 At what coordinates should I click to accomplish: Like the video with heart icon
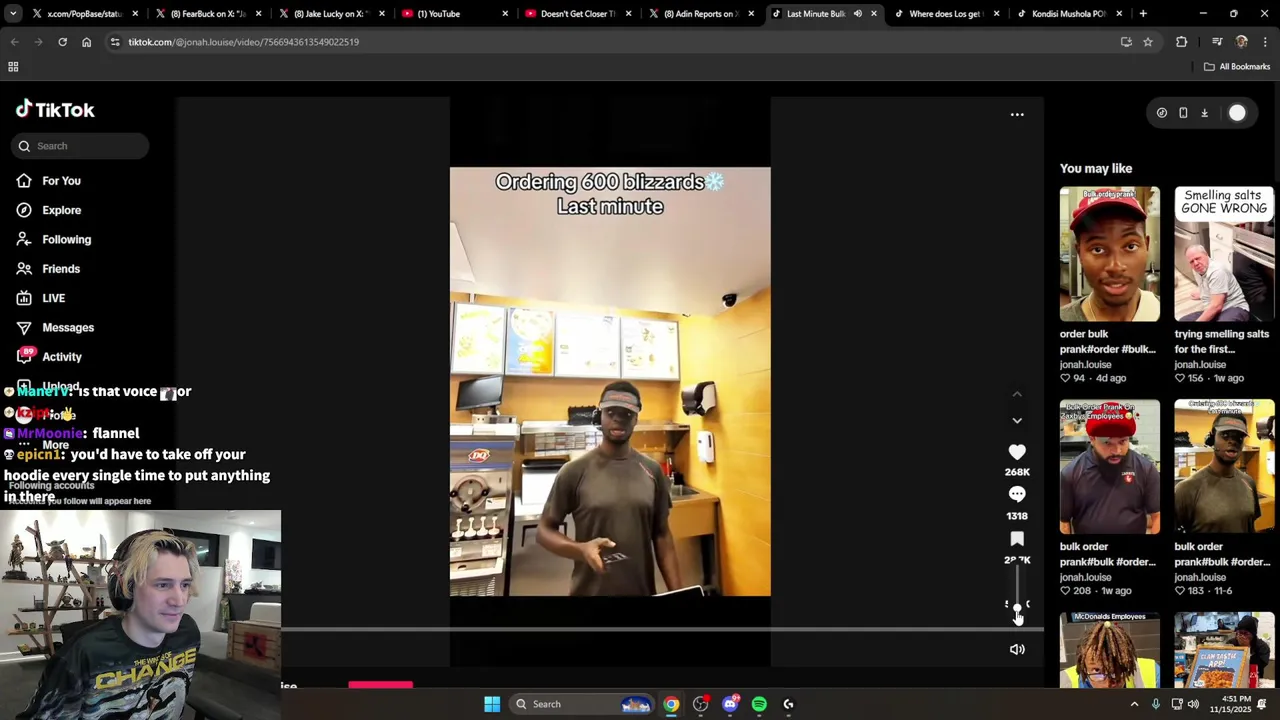[1017, 452]
